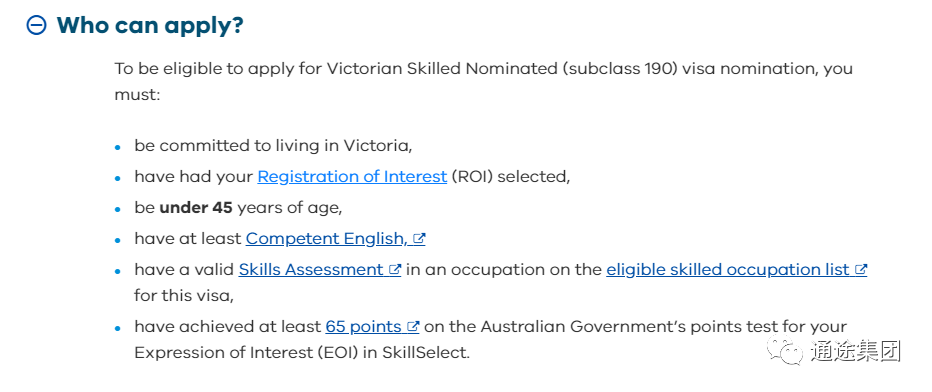Click "Expression of Interest (EOI) in SkillSelect" text
The width and height of the screenshot is (932, 392).
click(302, 352)
